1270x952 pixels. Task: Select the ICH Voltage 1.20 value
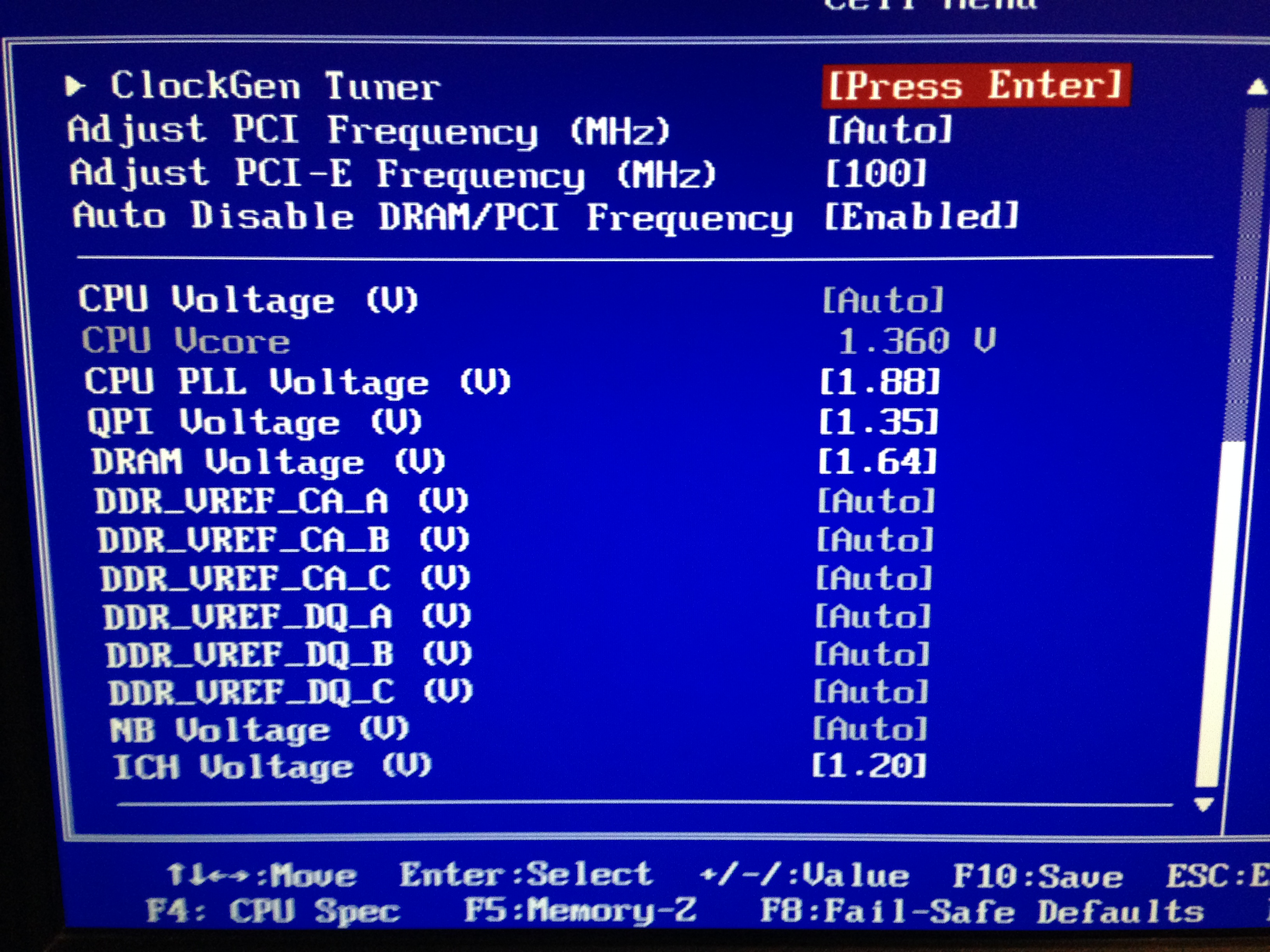coord(869,765)
